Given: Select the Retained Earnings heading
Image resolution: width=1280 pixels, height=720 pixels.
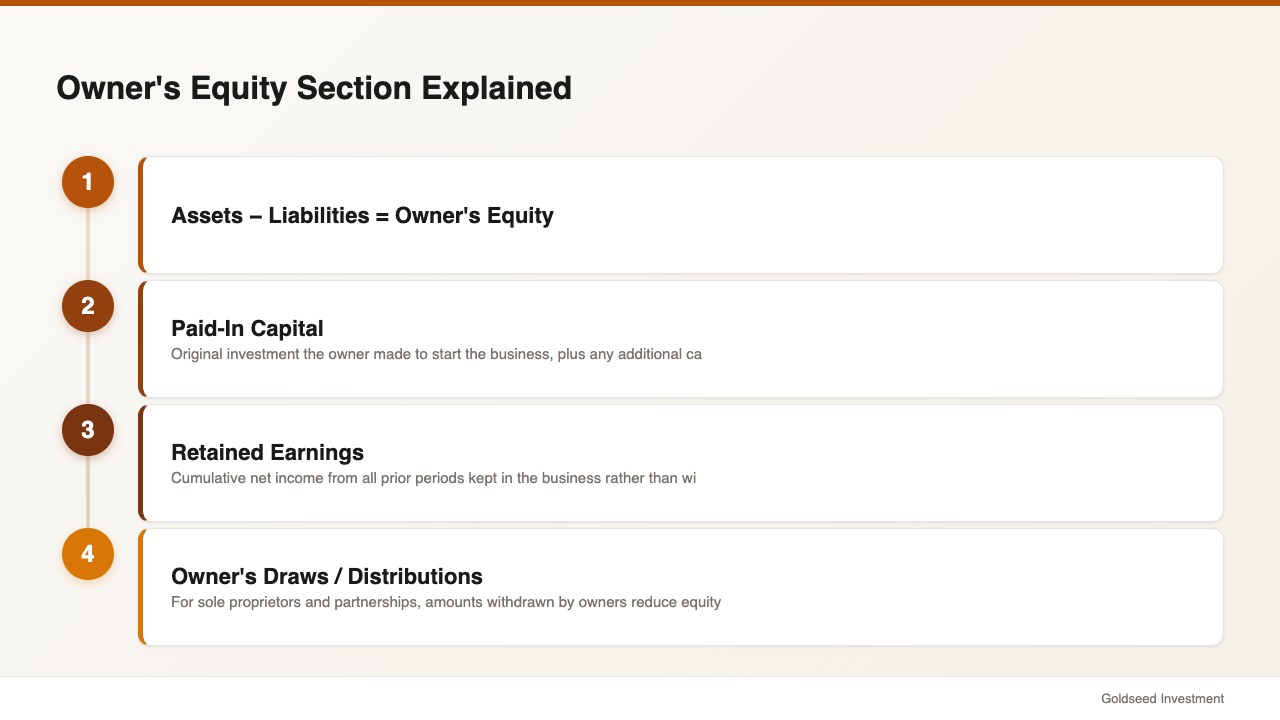Looking at the screenshot, I should coord(267,452).
